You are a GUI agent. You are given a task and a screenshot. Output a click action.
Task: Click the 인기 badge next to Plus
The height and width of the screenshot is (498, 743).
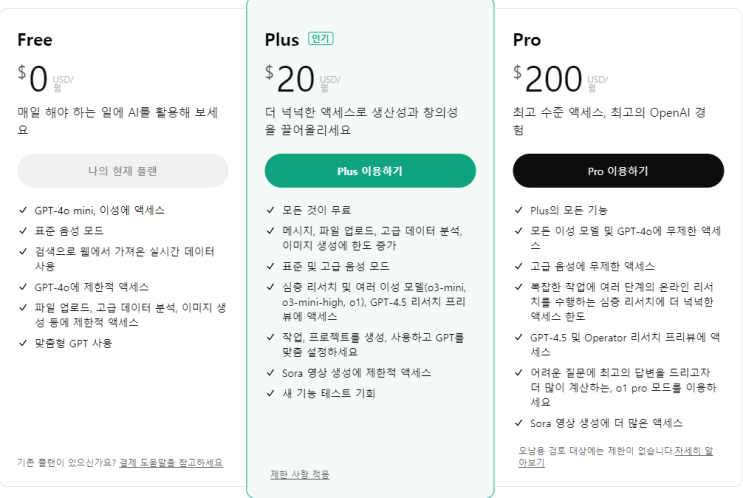[321, 38]
